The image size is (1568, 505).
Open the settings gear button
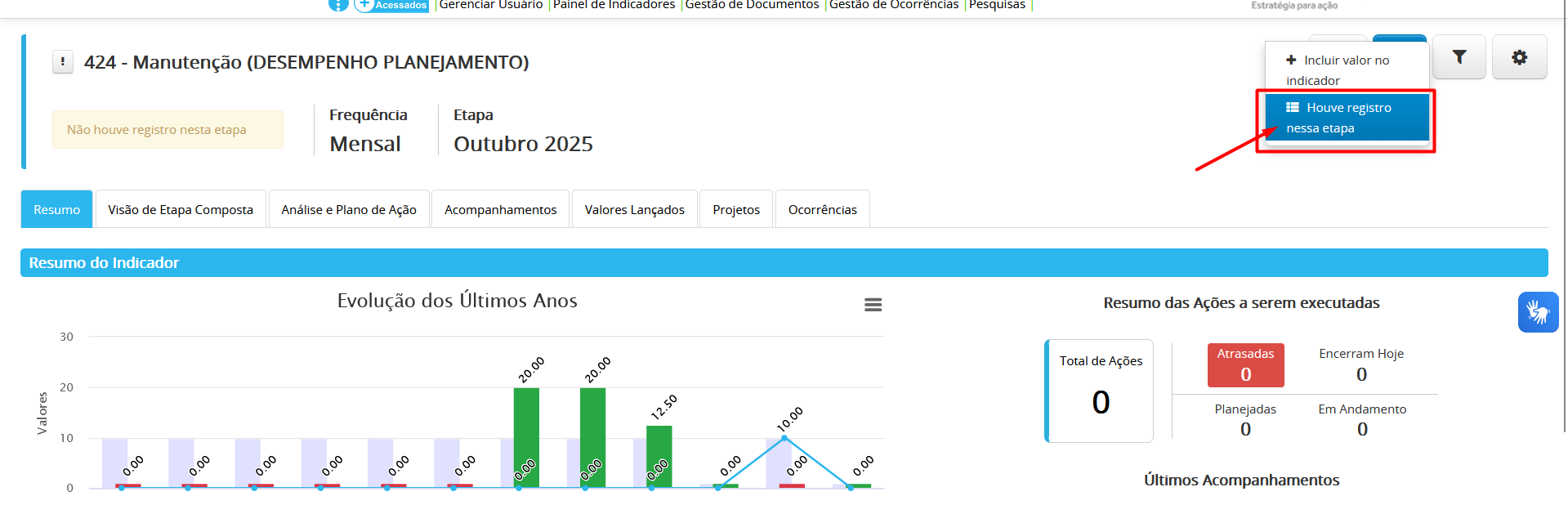[1519, 57]
